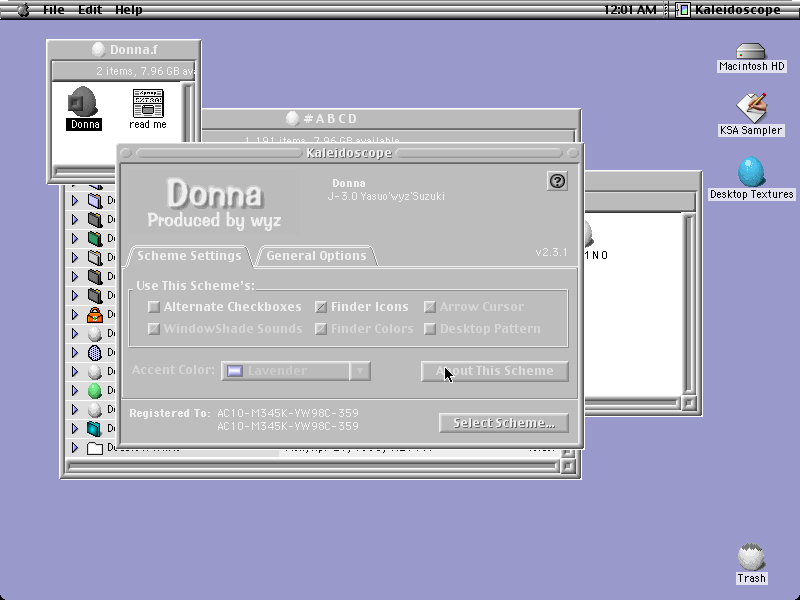Click the Select Scheme... button

tap(504, 423)
